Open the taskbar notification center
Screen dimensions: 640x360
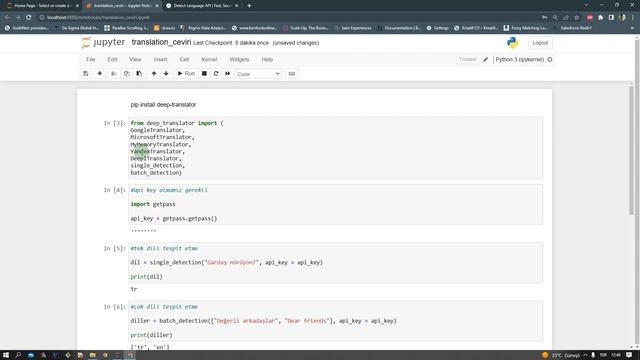(x=629, y=355)
